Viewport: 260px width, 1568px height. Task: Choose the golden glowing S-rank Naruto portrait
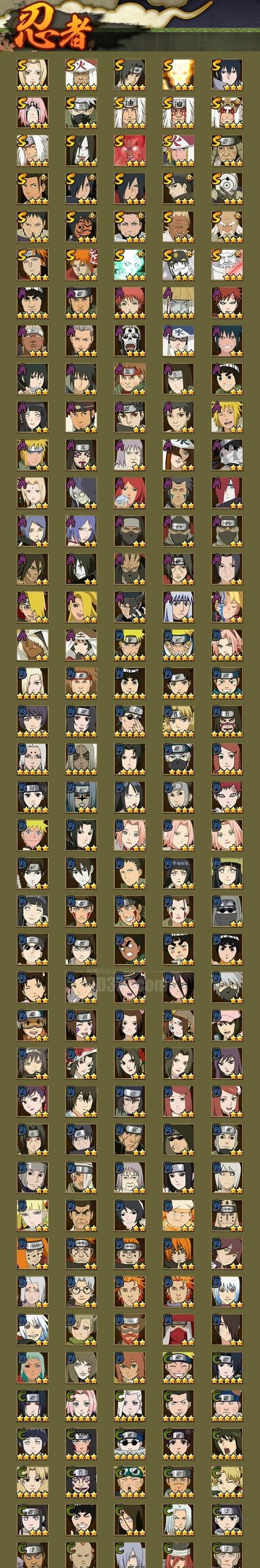[179, 74]
